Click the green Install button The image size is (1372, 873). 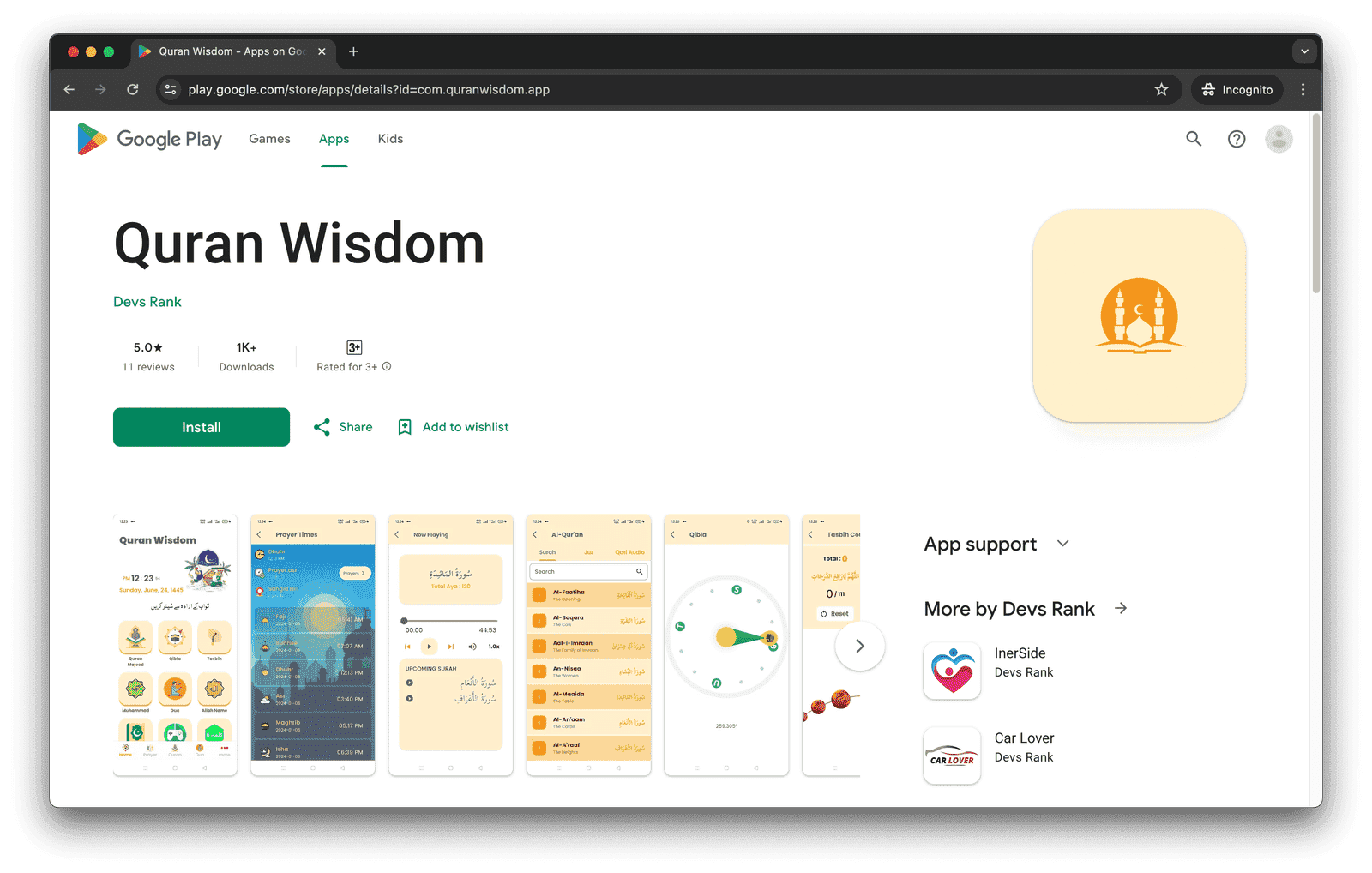point(202,427)
